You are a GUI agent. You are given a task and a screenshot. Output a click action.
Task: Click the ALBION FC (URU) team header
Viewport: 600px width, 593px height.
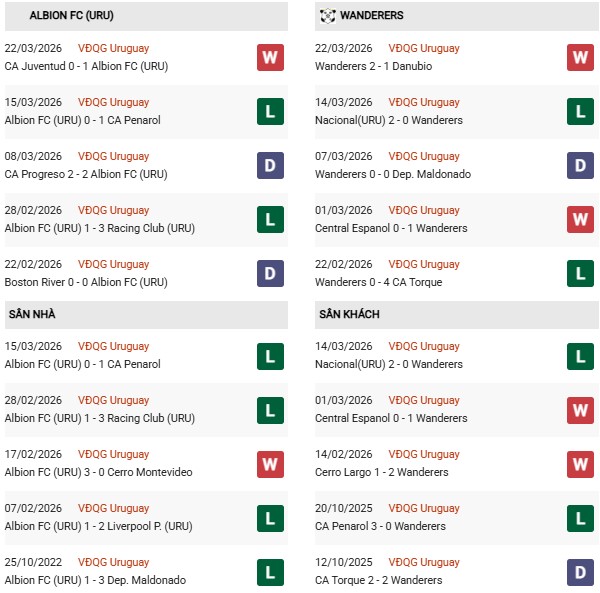click(69, 16)
